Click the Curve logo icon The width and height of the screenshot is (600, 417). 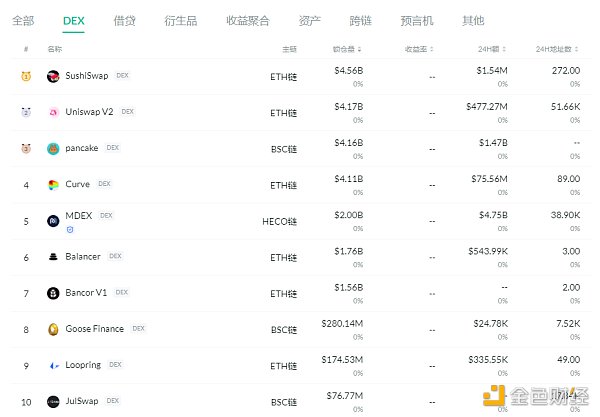click(x=53, y=185)
